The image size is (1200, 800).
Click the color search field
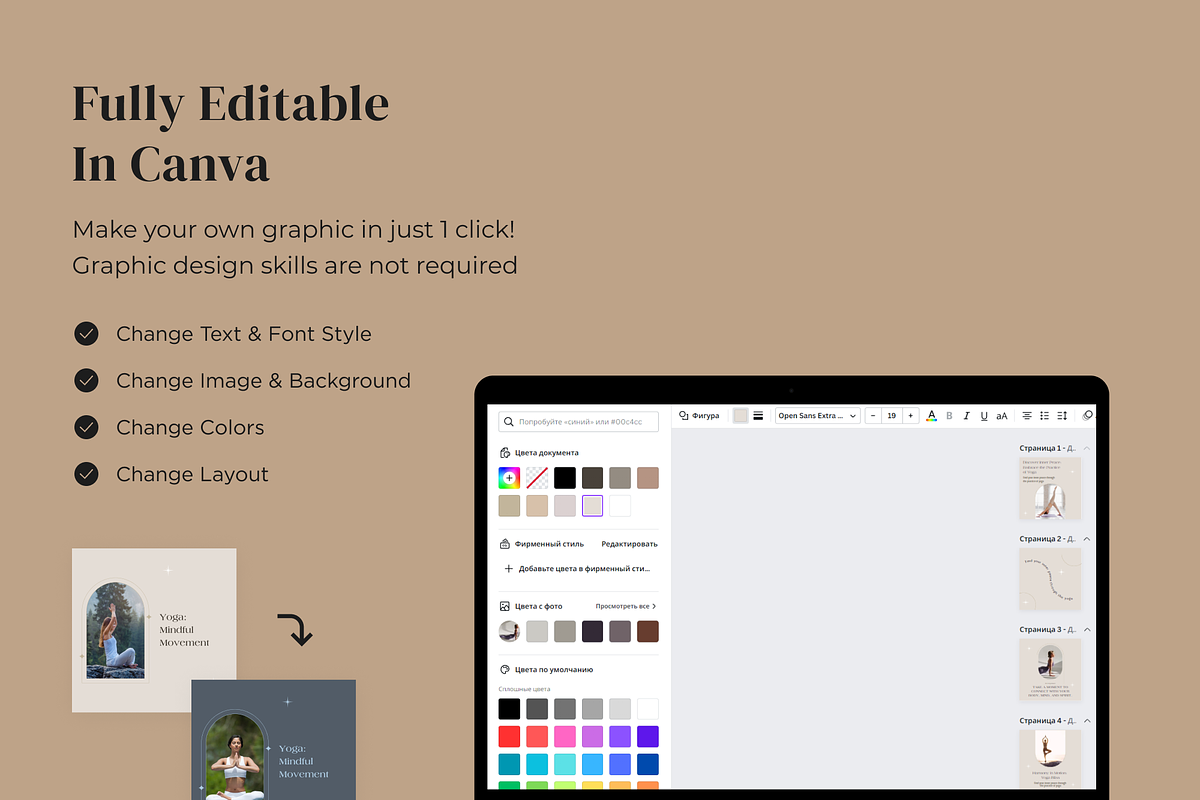click(578, 422)
